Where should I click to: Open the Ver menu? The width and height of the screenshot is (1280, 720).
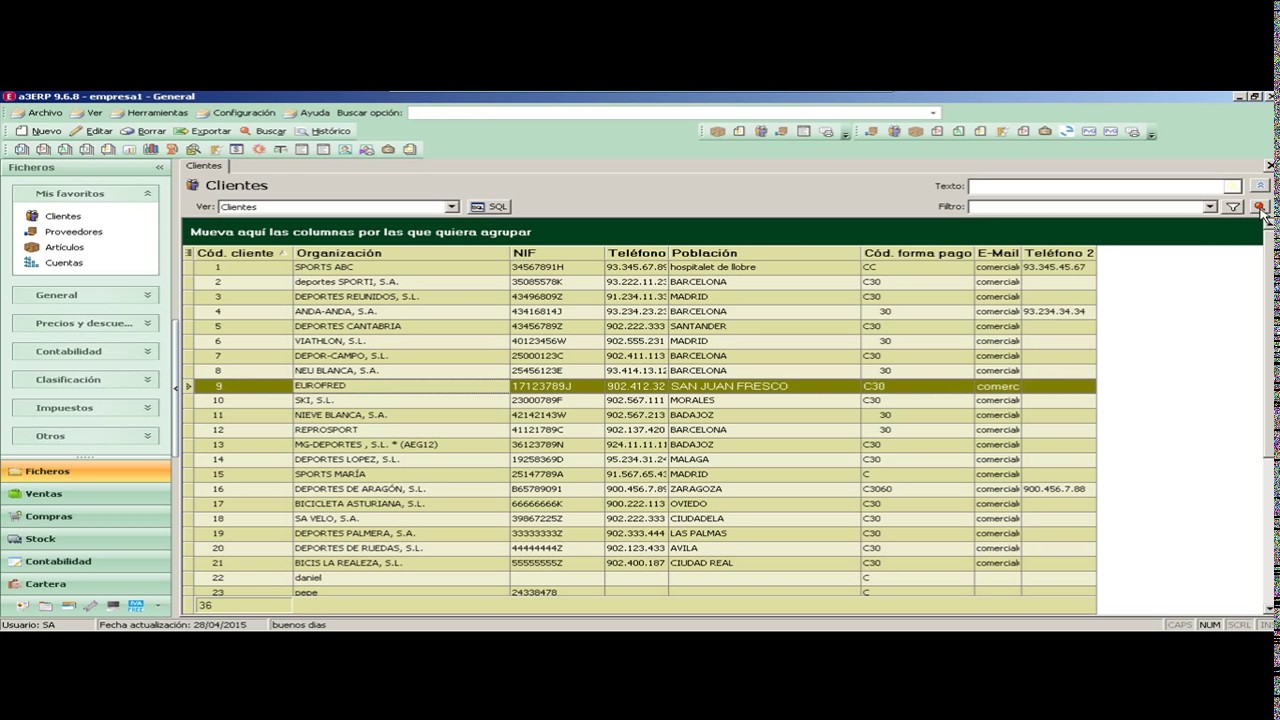[87, 113]
